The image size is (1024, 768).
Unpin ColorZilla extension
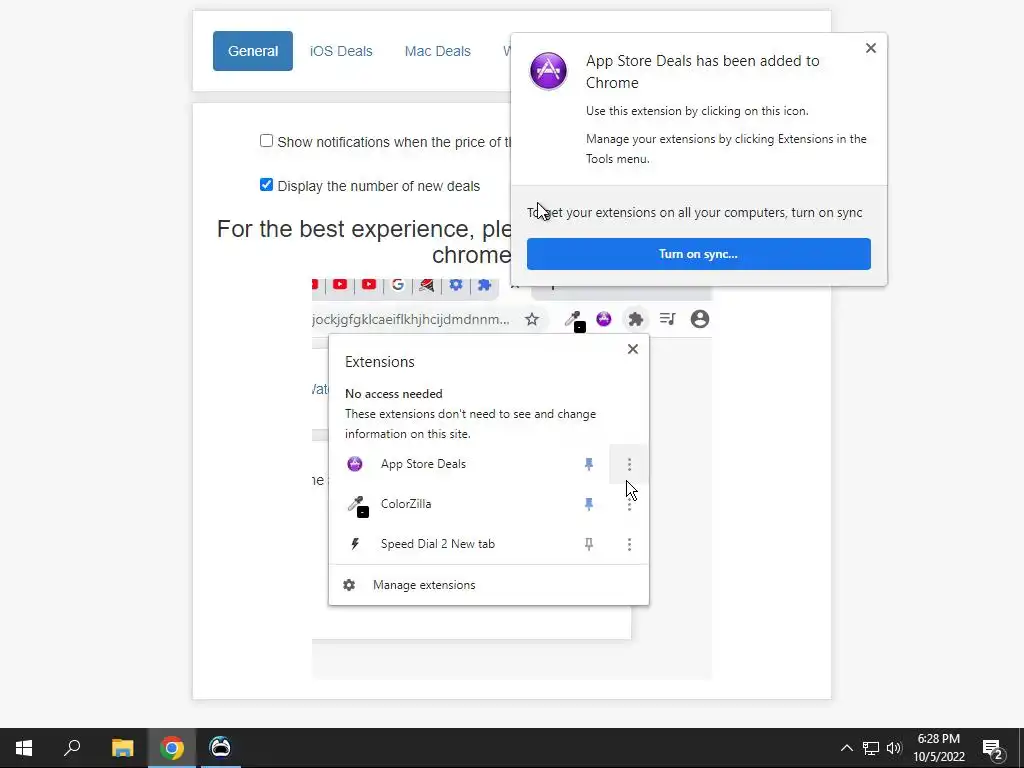coord(589,504)
